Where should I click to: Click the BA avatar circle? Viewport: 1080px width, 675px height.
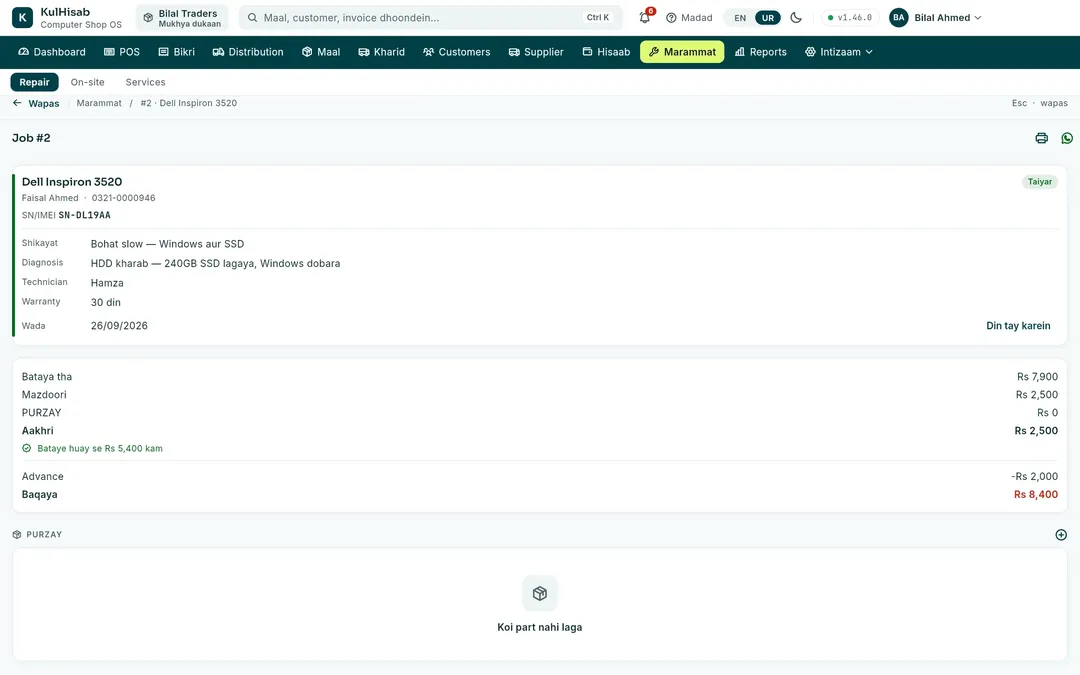(899, 18)
